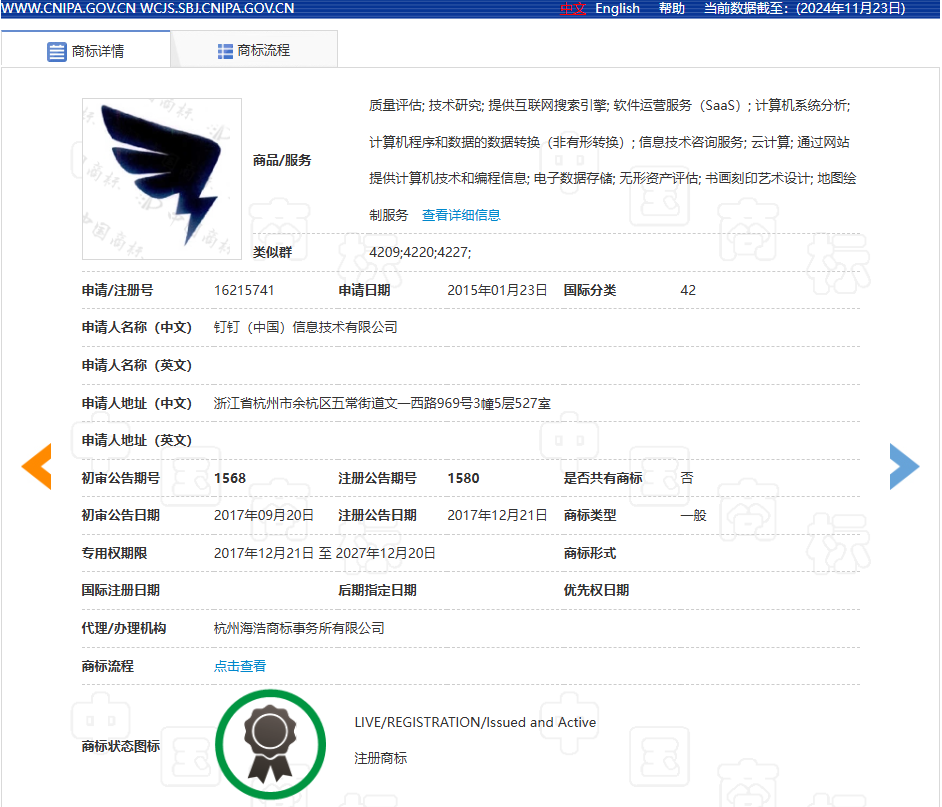Select the 申请/注册号 field label
This screenshot has height=807, width=942.
(117, 290)
